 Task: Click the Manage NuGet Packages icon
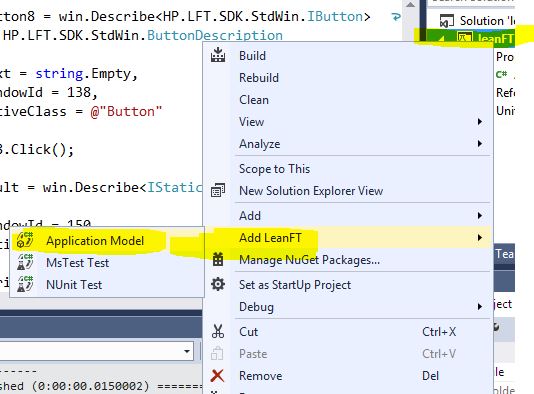point(218,259)
